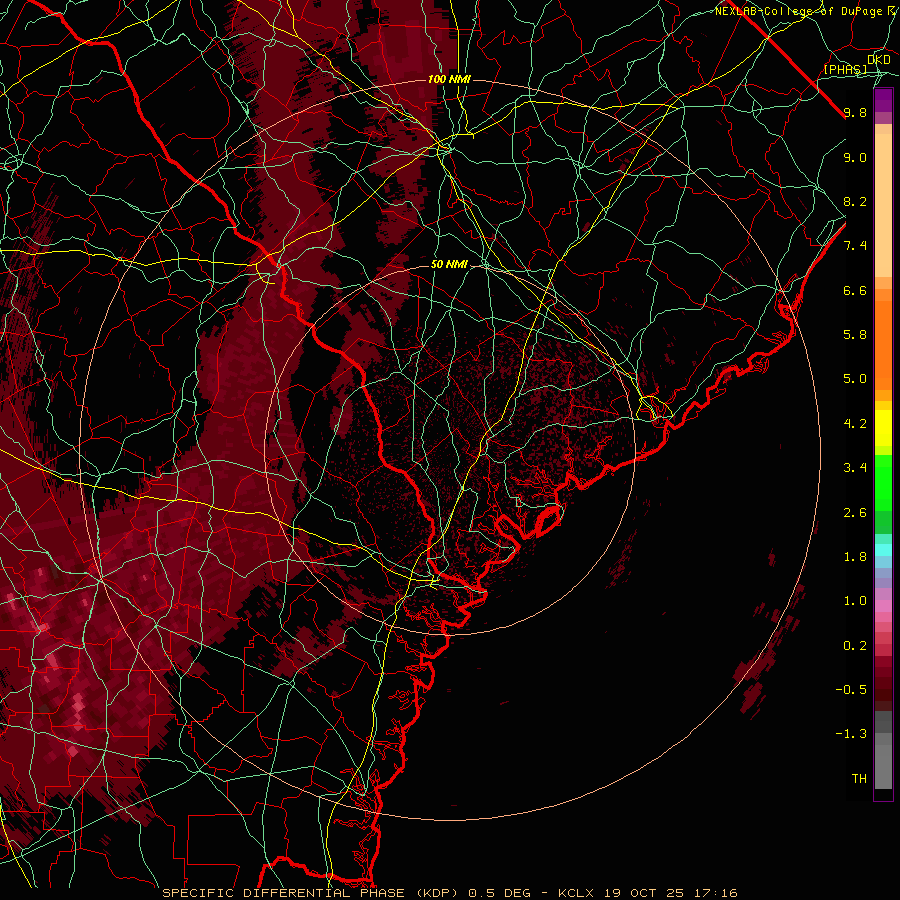
Task: Click the 50 NMI range ring label
Action: click(449, 264)
